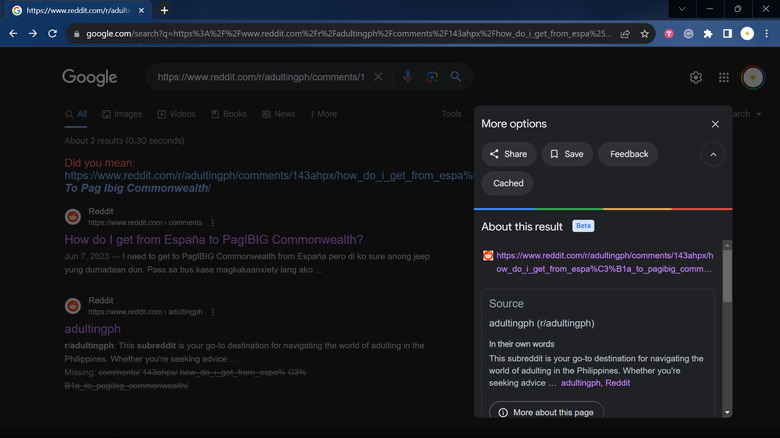Switch to the Images search tab
Image resolution: width=780 pixels, height=438 pixels.
coord(121,114)
